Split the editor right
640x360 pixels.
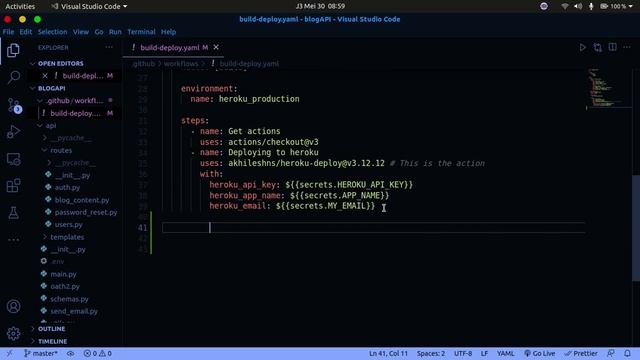click(x=613, y=47)
